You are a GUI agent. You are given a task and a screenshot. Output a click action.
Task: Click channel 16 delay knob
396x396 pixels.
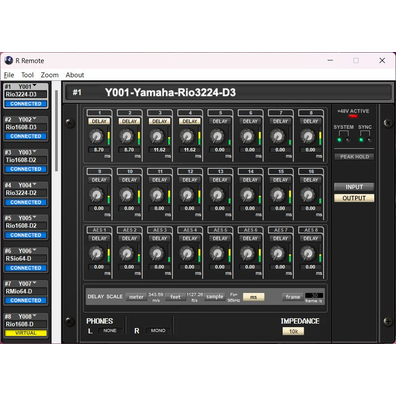point(308,195)
